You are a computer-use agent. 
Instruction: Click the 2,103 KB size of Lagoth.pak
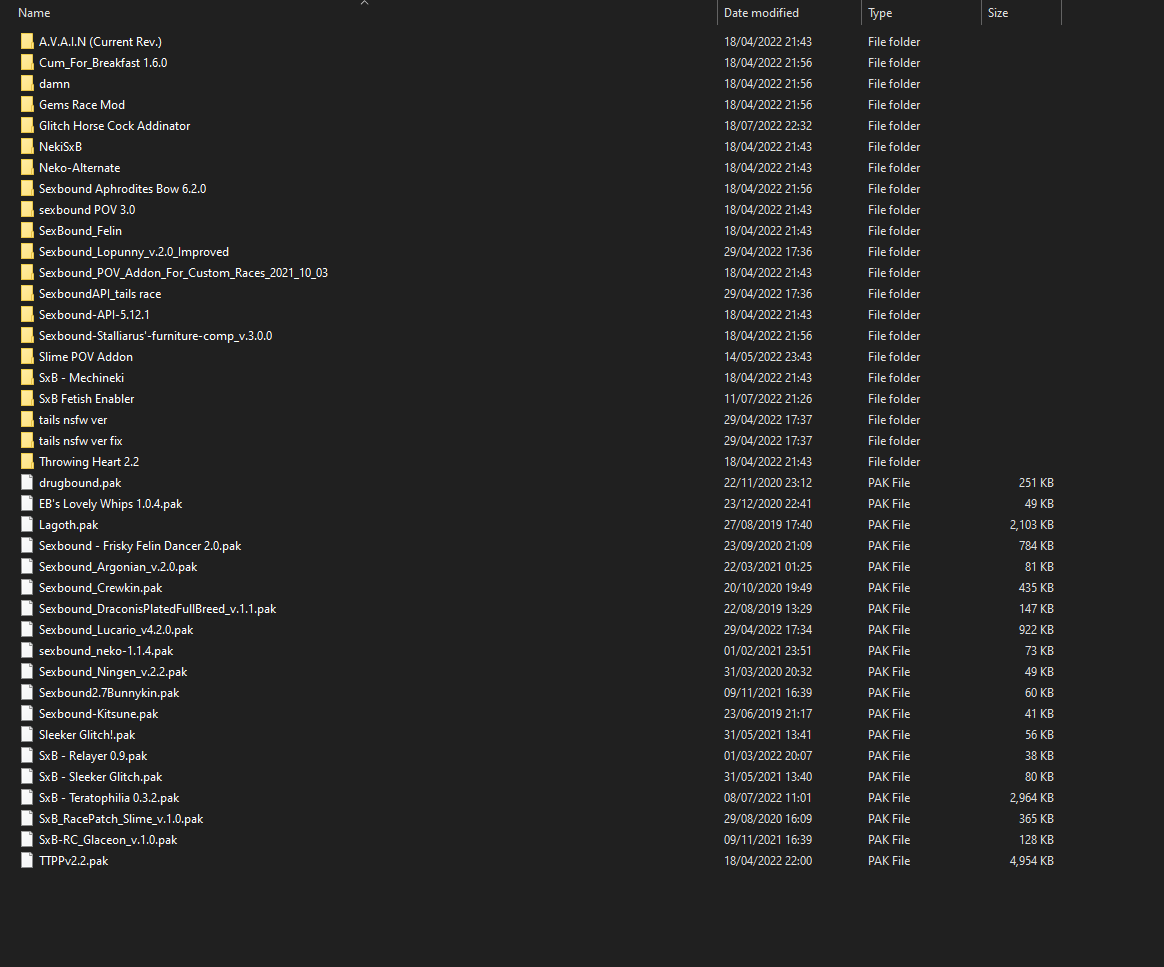point(1031,525)
